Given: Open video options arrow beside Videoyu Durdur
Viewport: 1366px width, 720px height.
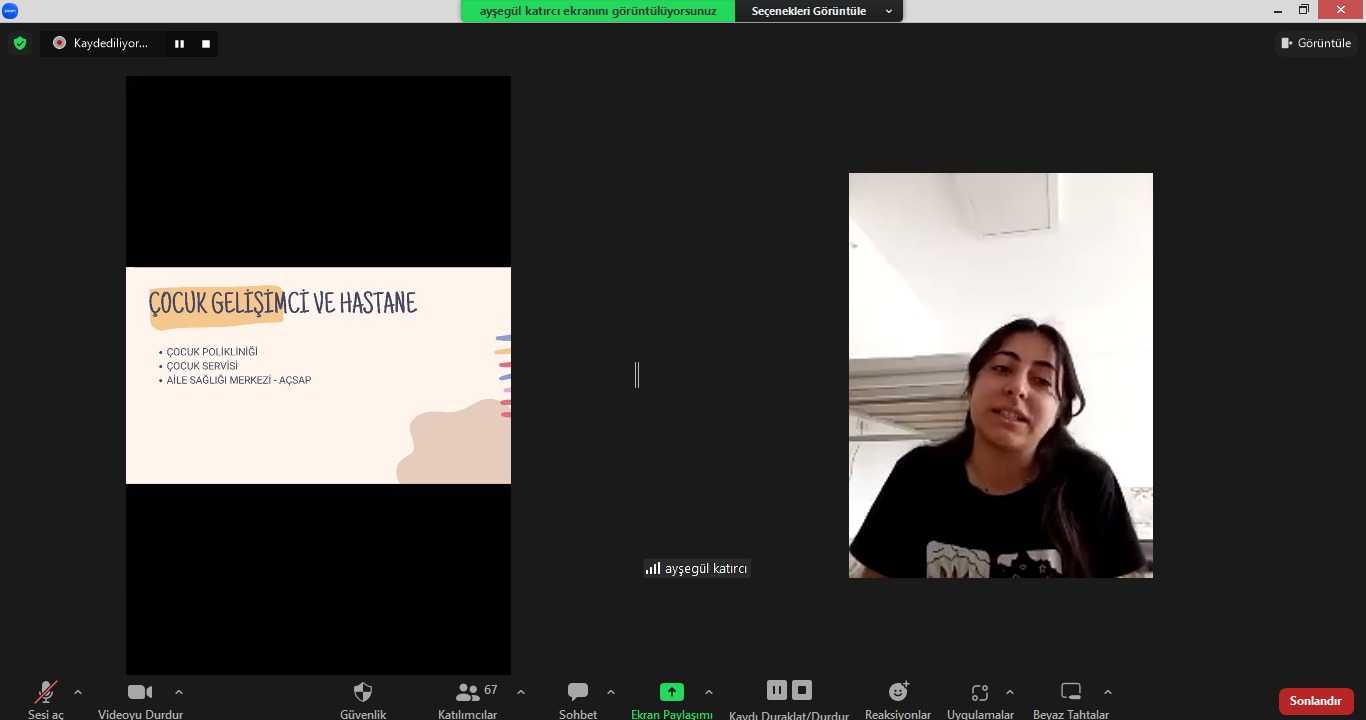Looking at the screenshot, I should (179, 692).
